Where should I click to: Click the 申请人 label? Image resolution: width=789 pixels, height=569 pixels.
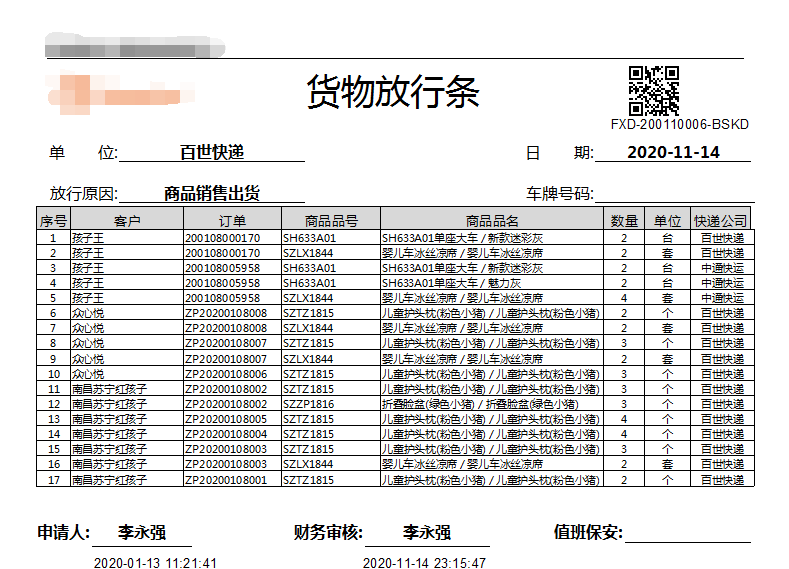(64, 532)
